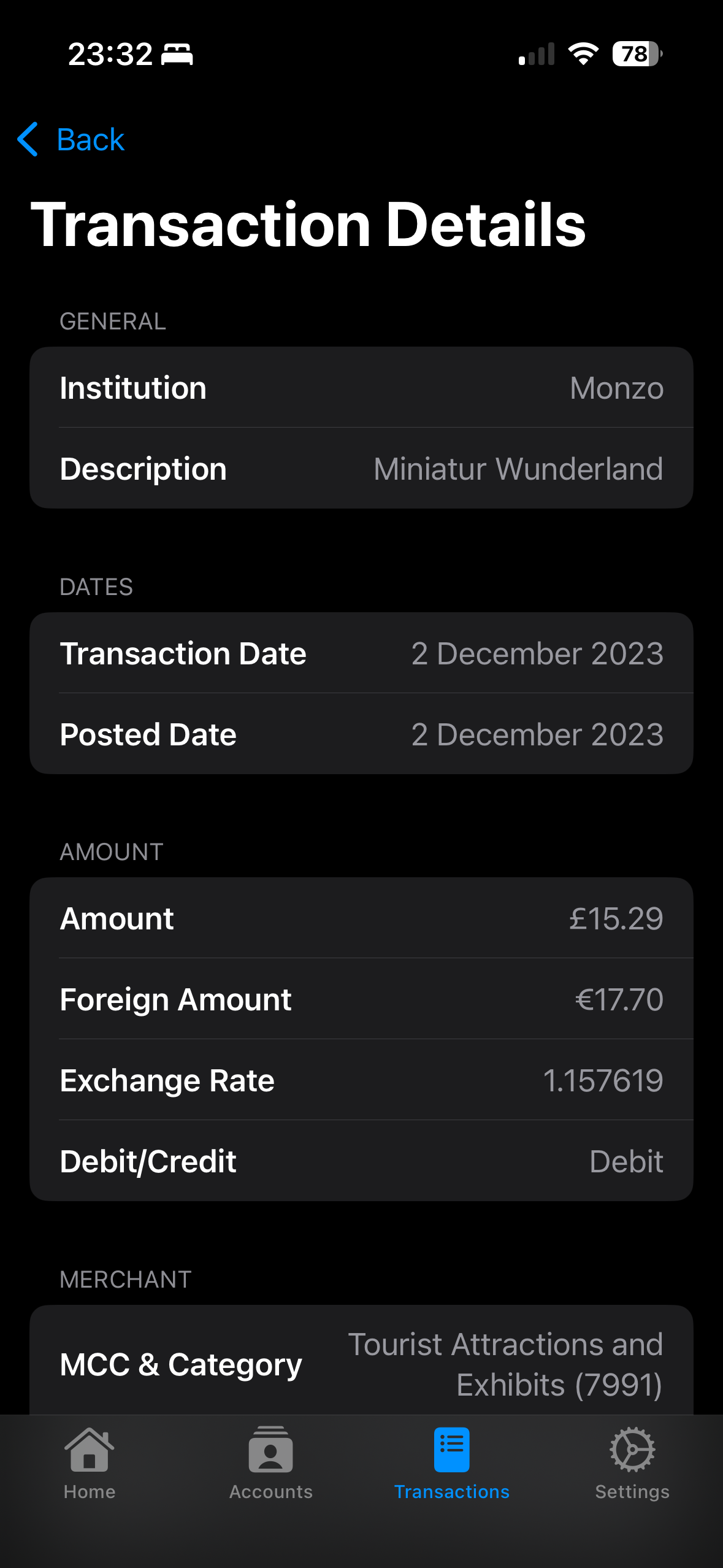Tap the Transaction Details title
Screen dimensions: 723x1568
pos(308,225)
